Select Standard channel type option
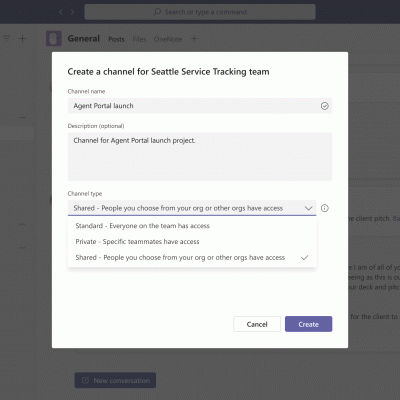This screenshot has height=400, width=400. (192, 226)
